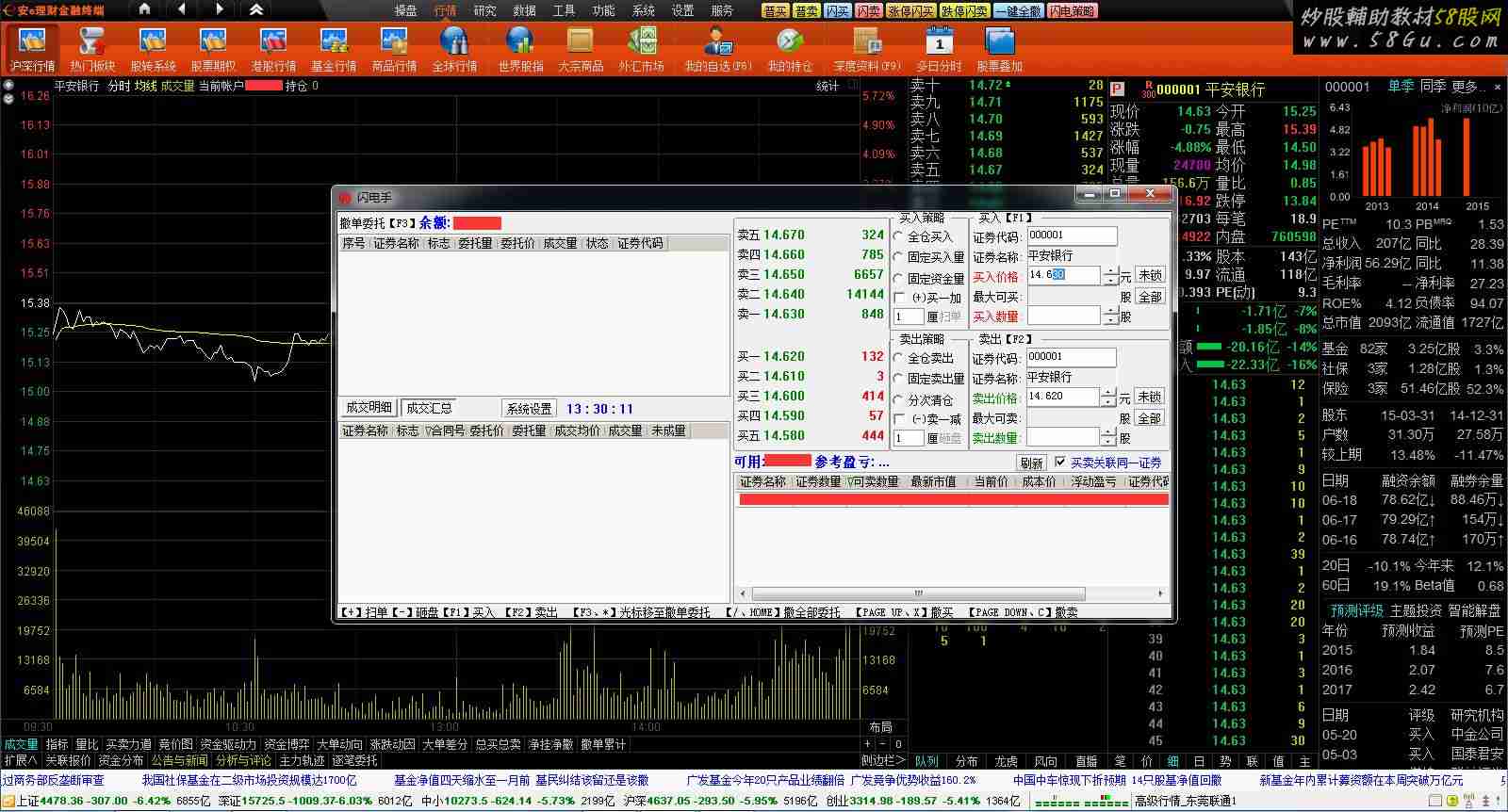Adjust 买入价格 spinner arrows
The width and height of the screenshot is (1508, 812).
pos(1109,275)
